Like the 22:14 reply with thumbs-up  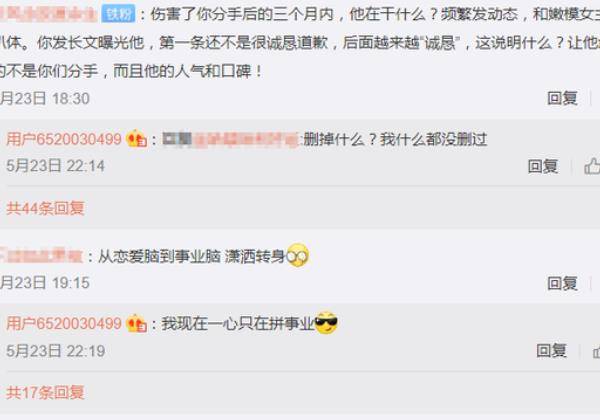tap(592, 166)
